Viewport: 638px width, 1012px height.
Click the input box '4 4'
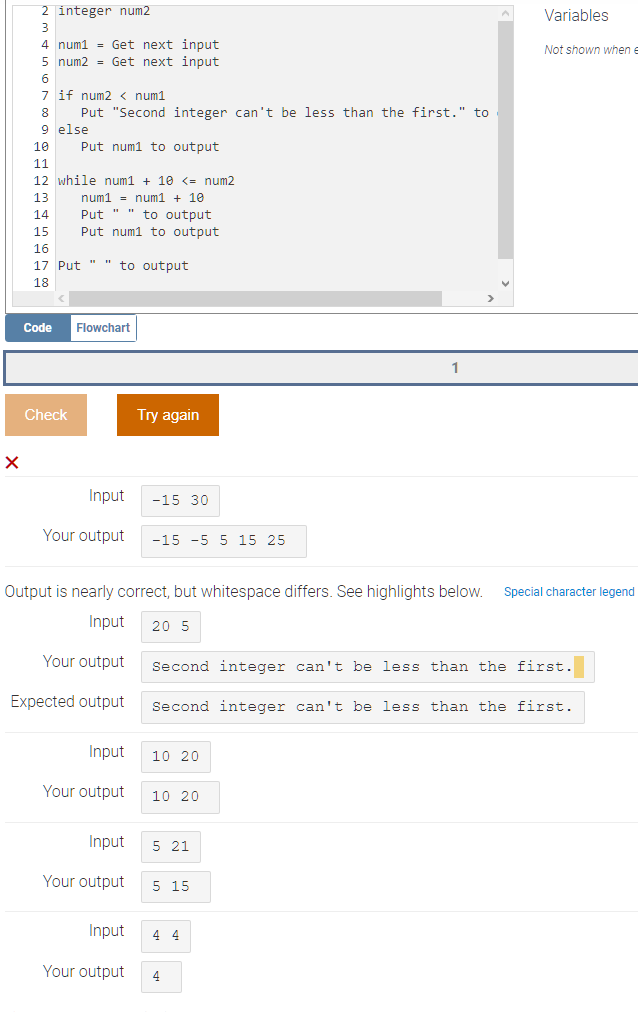(x=166, y=936)
